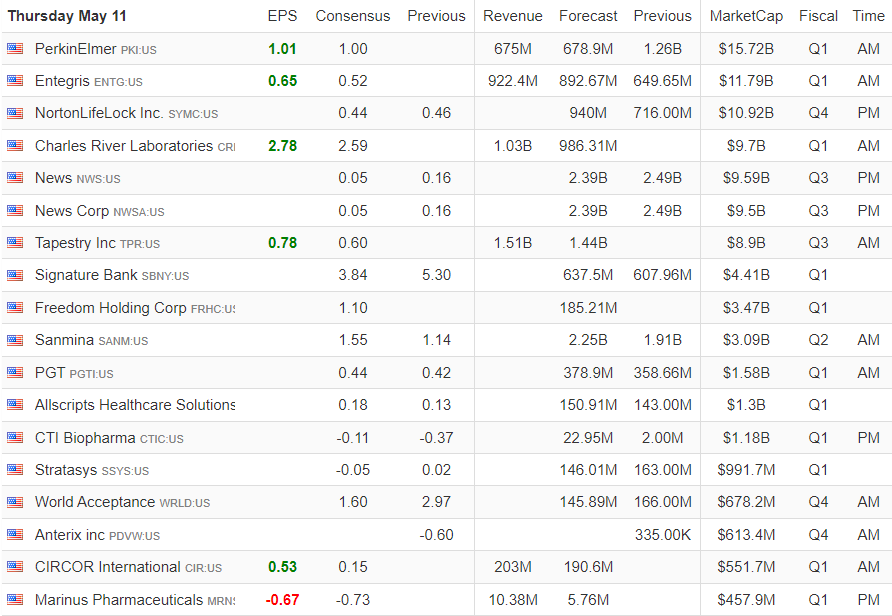Open the News Corp NWSA:US link
The image size is (892, 616).
point(100,211)
